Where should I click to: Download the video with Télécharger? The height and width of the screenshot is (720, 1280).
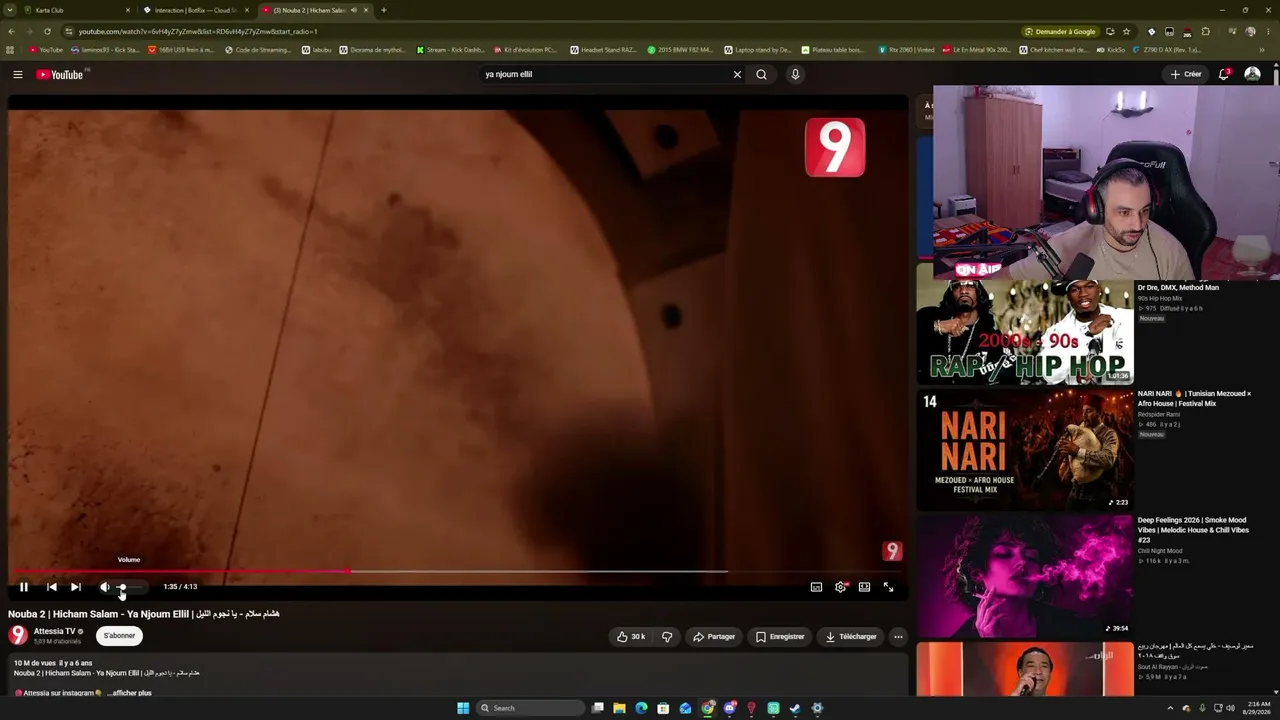point(851,636)
